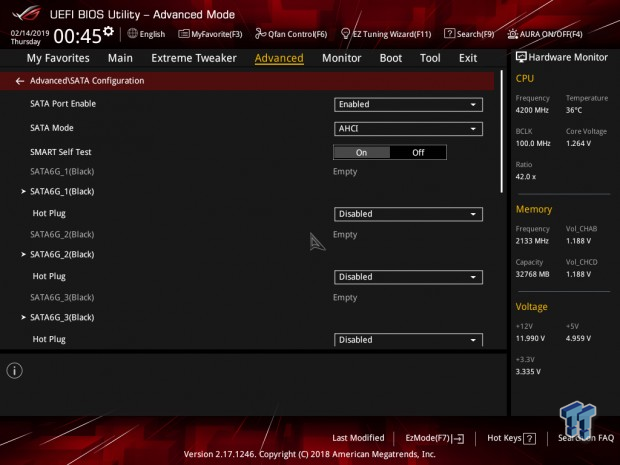Image resolution: width=620 pixels, height=465 pixels.
Task: Click the settings gear beside the clock
Action: point(108,31)
